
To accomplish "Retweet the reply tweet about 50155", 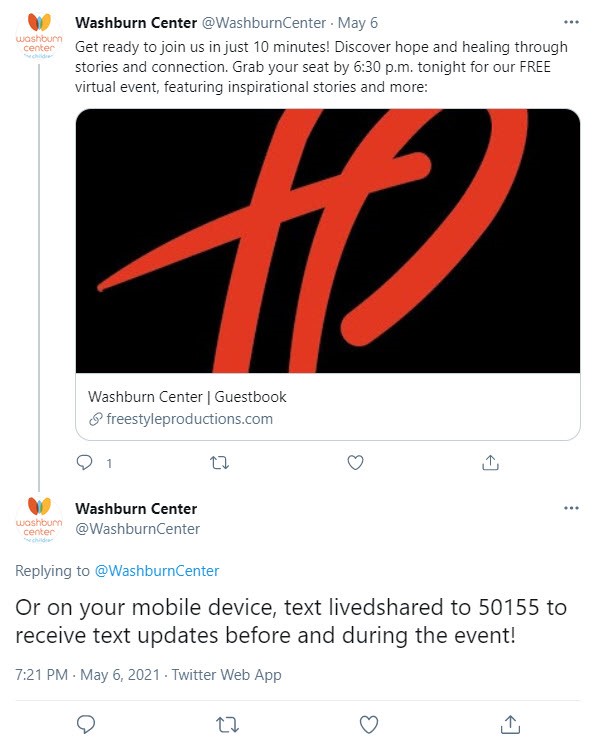I will pyautogui.click(x=227, y=725).
